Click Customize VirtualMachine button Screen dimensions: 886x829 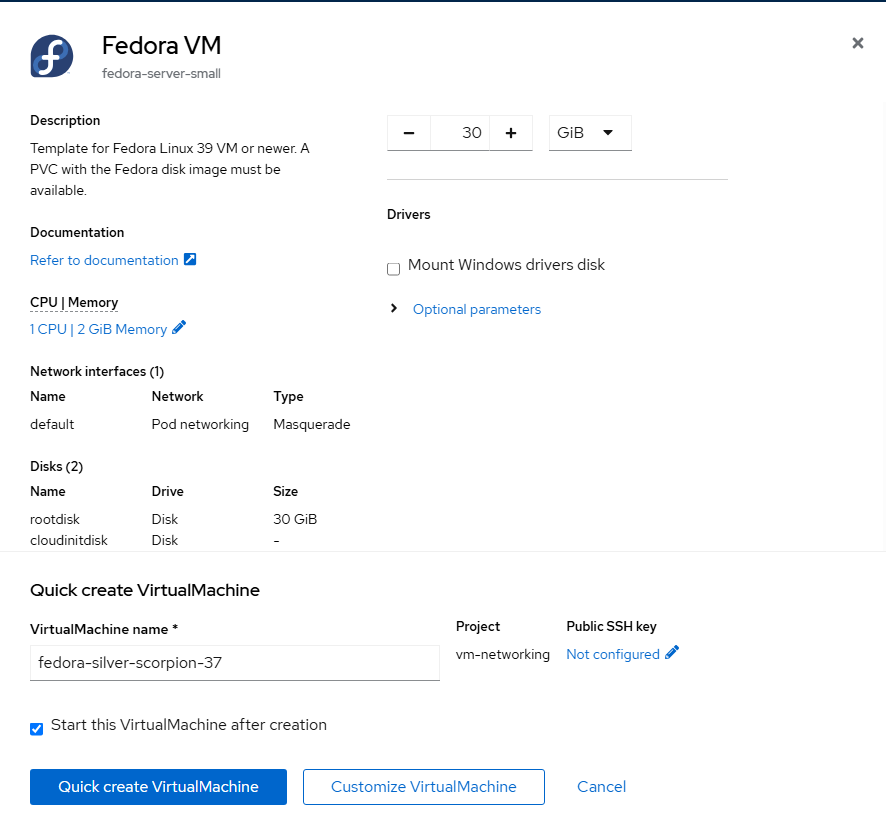click(x=424, y=787)
